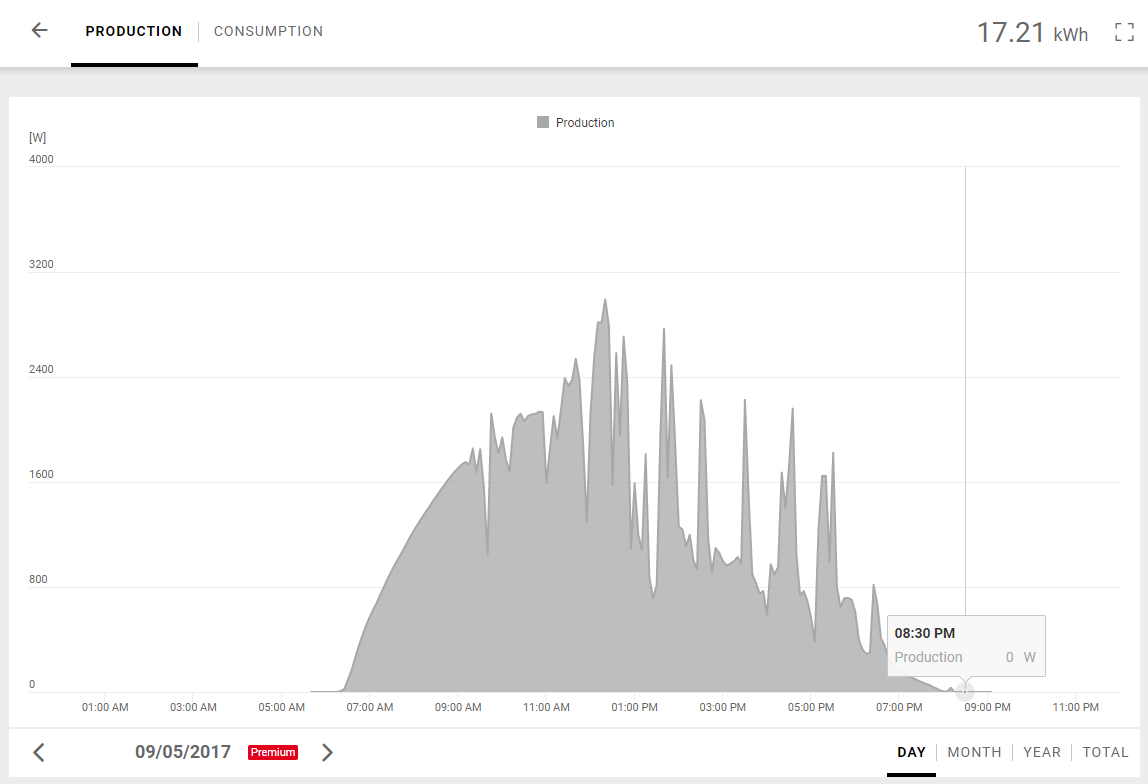Show Total view

coord(1106,752)
